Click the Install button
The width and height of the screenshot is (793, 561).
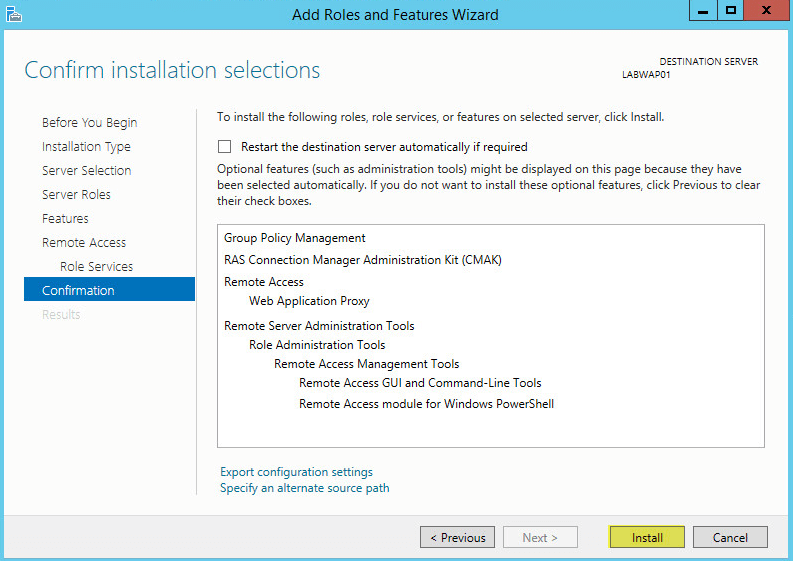(x=647, y=537)
